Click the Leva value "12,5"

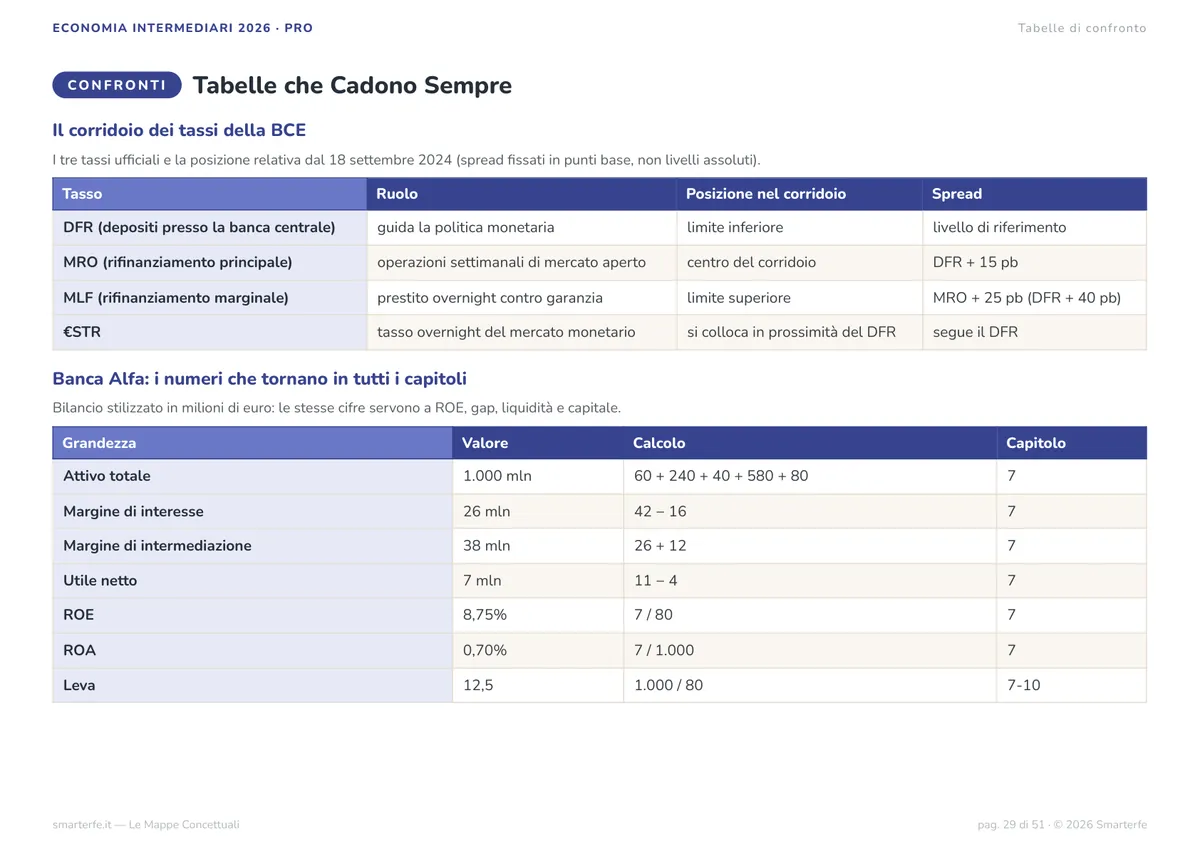[538, 685]
